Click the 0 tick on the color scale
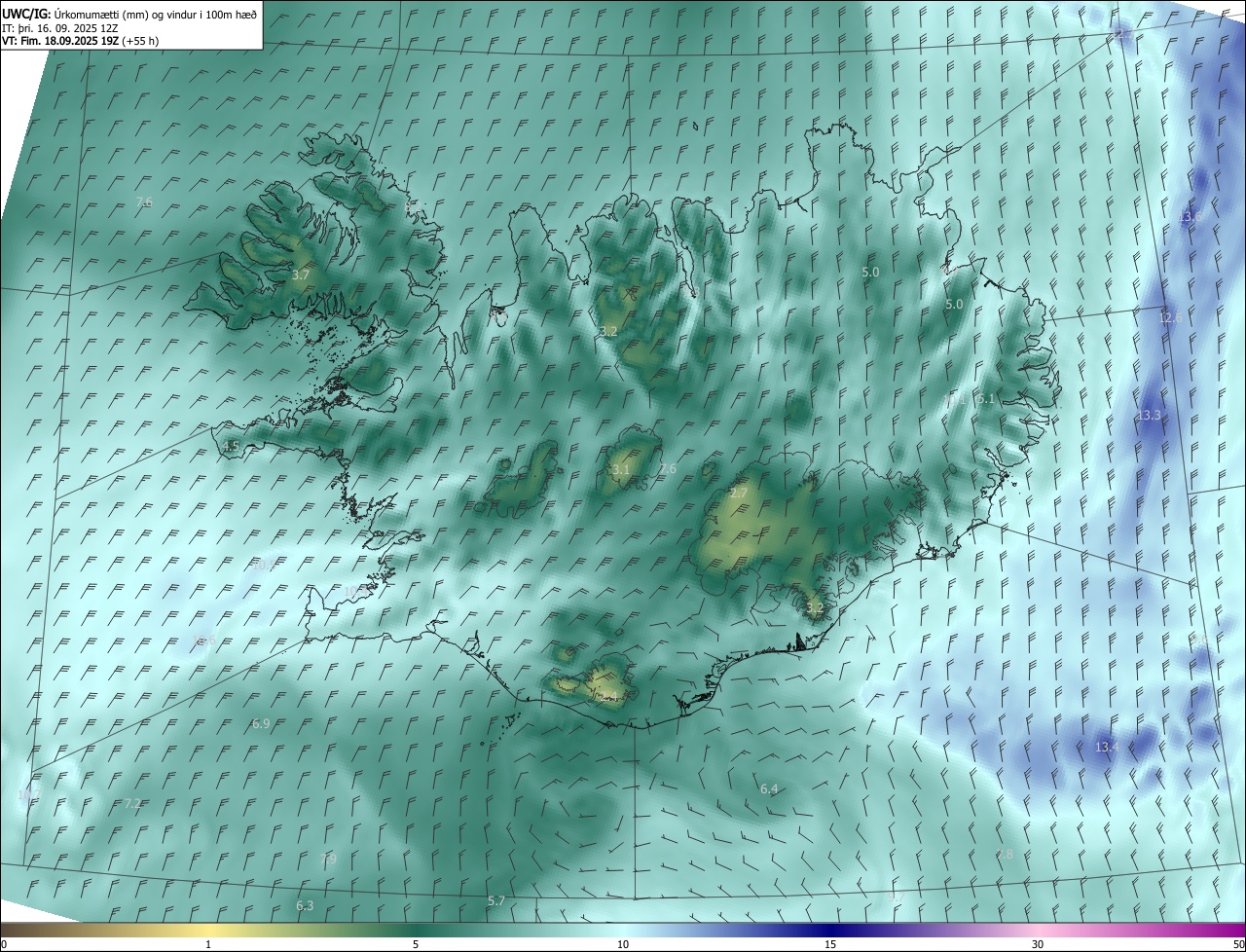 [4, 944]
